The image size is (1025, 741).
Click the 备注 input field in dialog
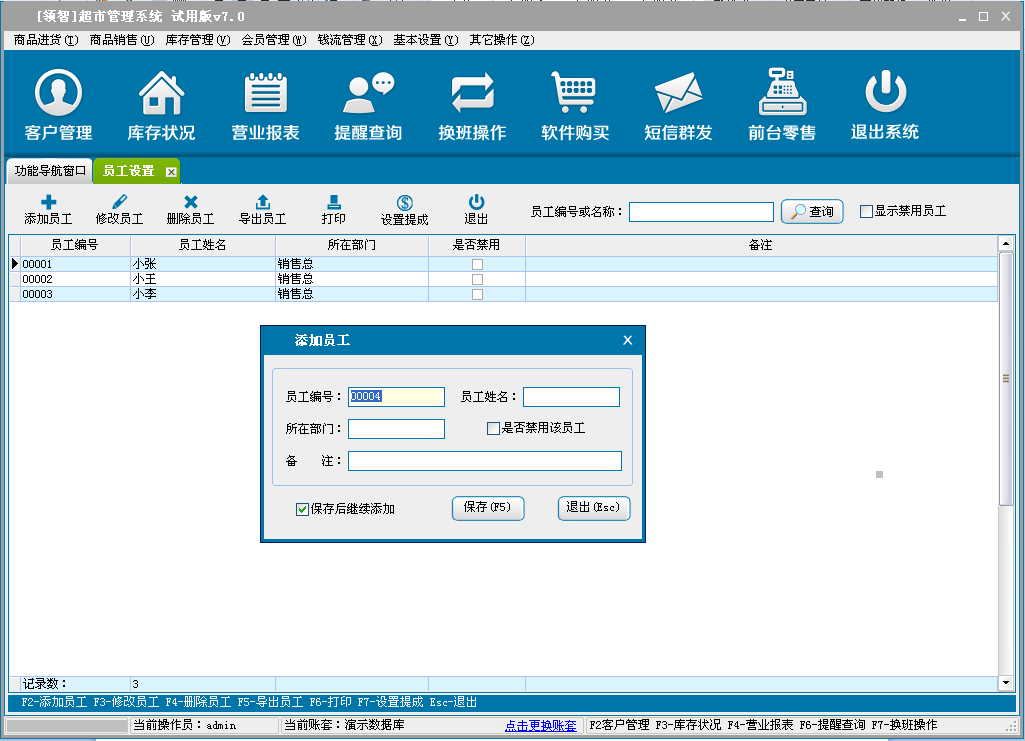tap(484, 461)
